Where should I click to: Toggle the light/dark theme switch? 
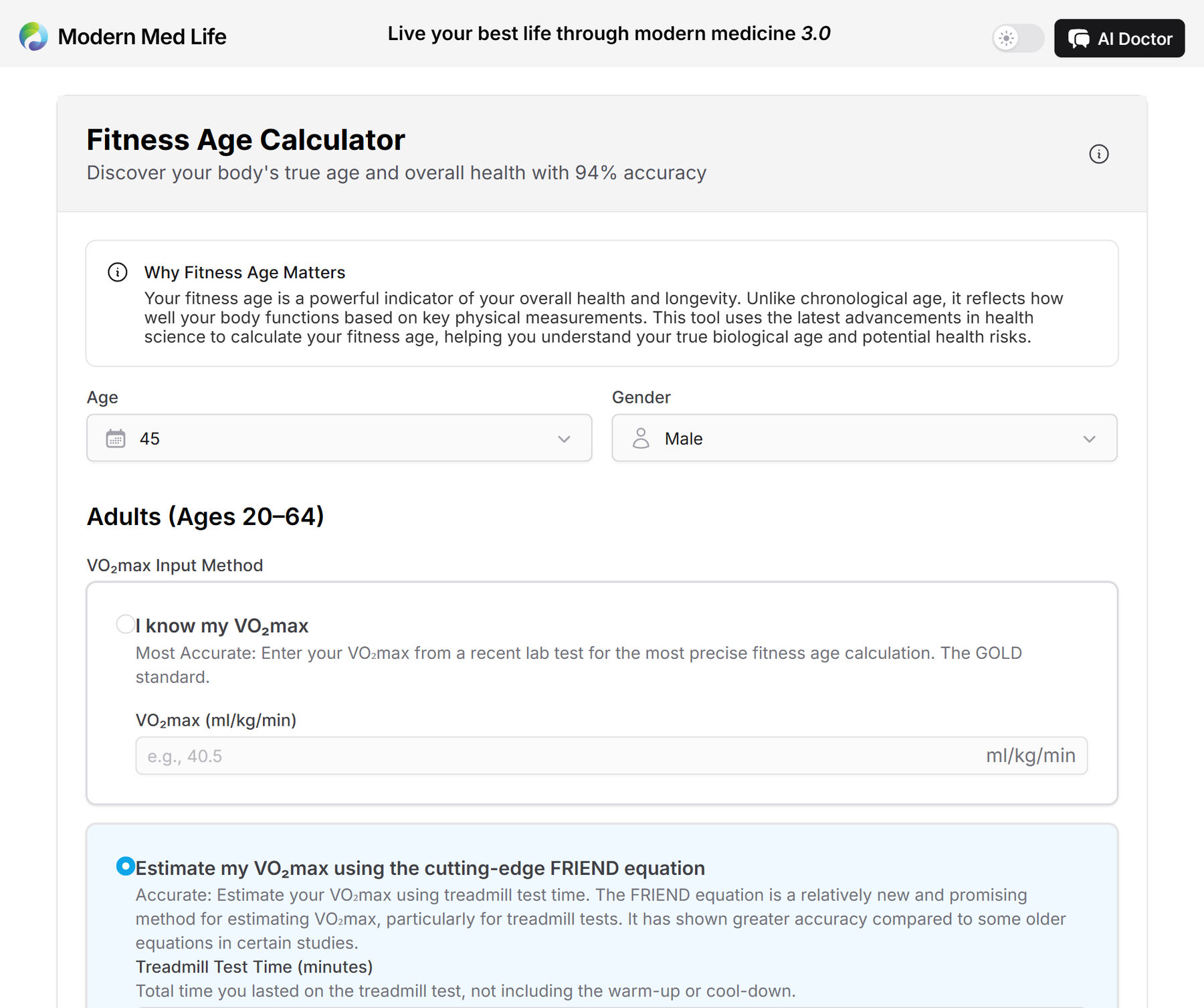1017,38
